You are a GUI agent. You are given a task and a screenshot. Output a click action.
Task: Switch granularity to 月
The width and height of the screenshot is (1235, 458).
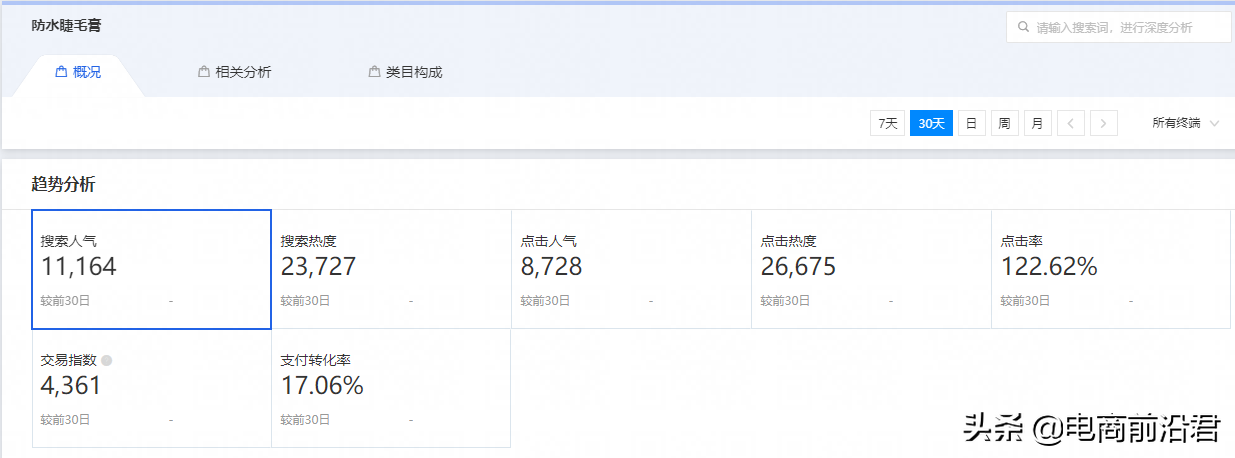click(x=1038, y=123)
